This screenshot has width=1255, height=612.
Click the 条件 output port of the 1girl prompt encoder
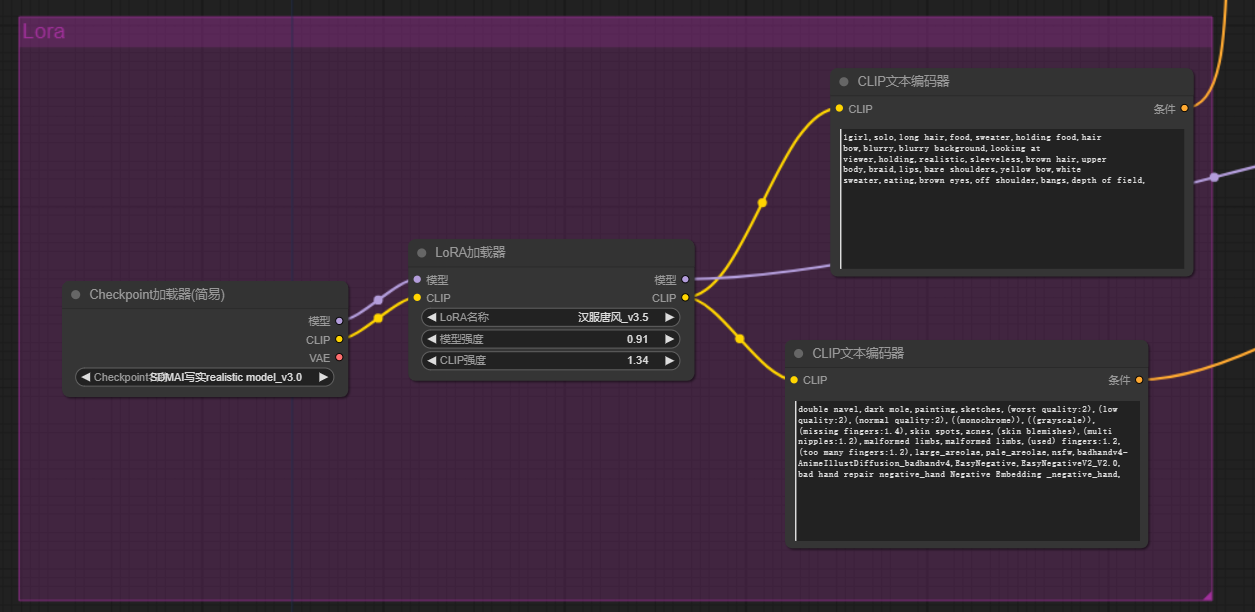click(x=1184, y=109)
